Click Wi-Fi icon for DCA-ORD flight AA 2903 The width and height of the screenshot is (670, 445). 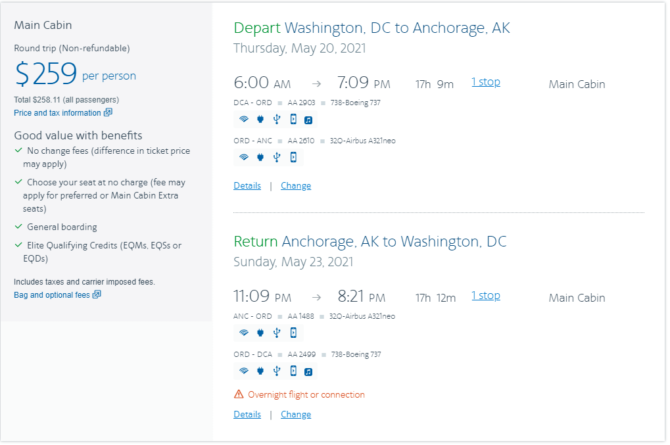[x=244, y=119]
